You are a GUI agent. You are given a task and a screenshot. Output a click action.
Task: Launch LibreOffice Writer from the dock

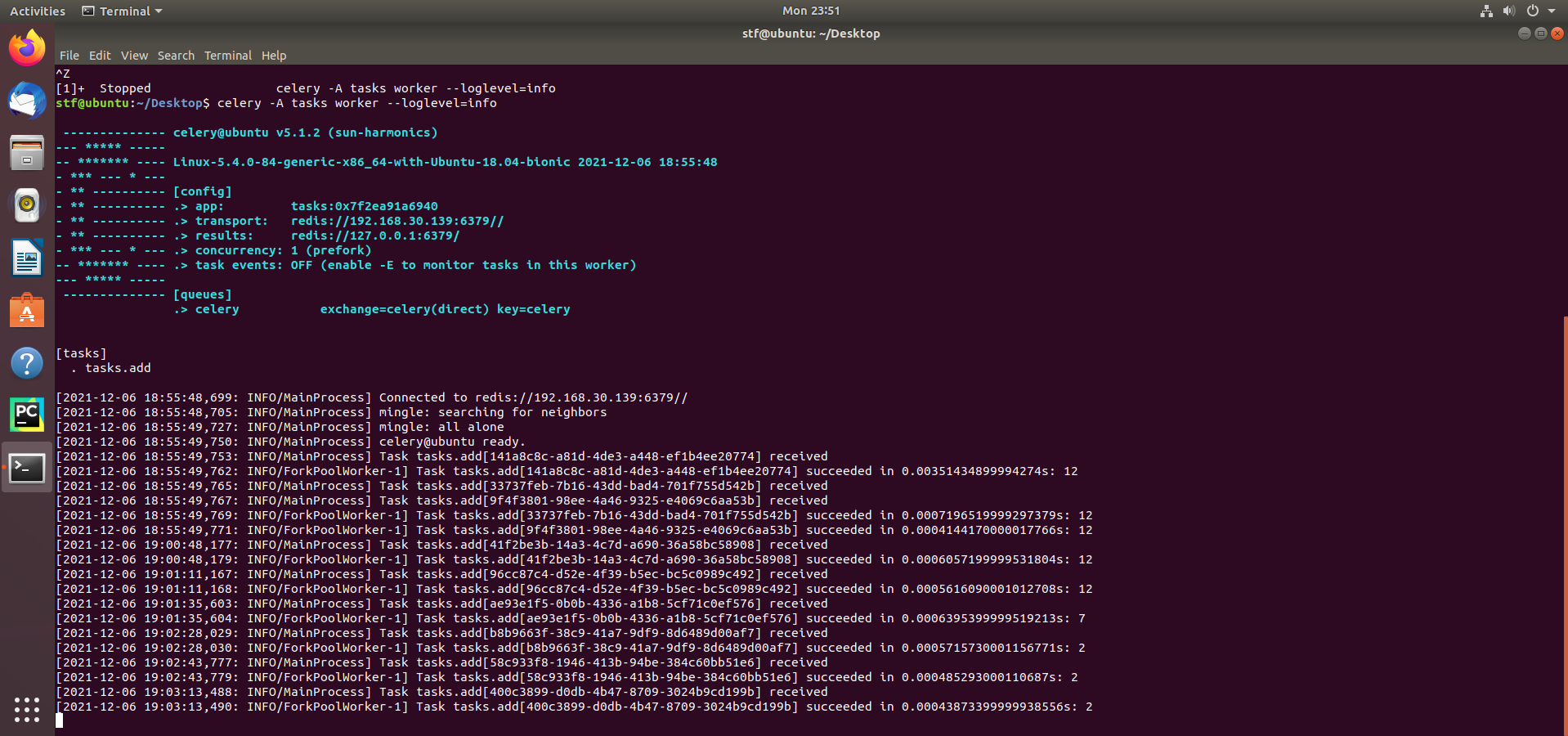click(27, 258)
